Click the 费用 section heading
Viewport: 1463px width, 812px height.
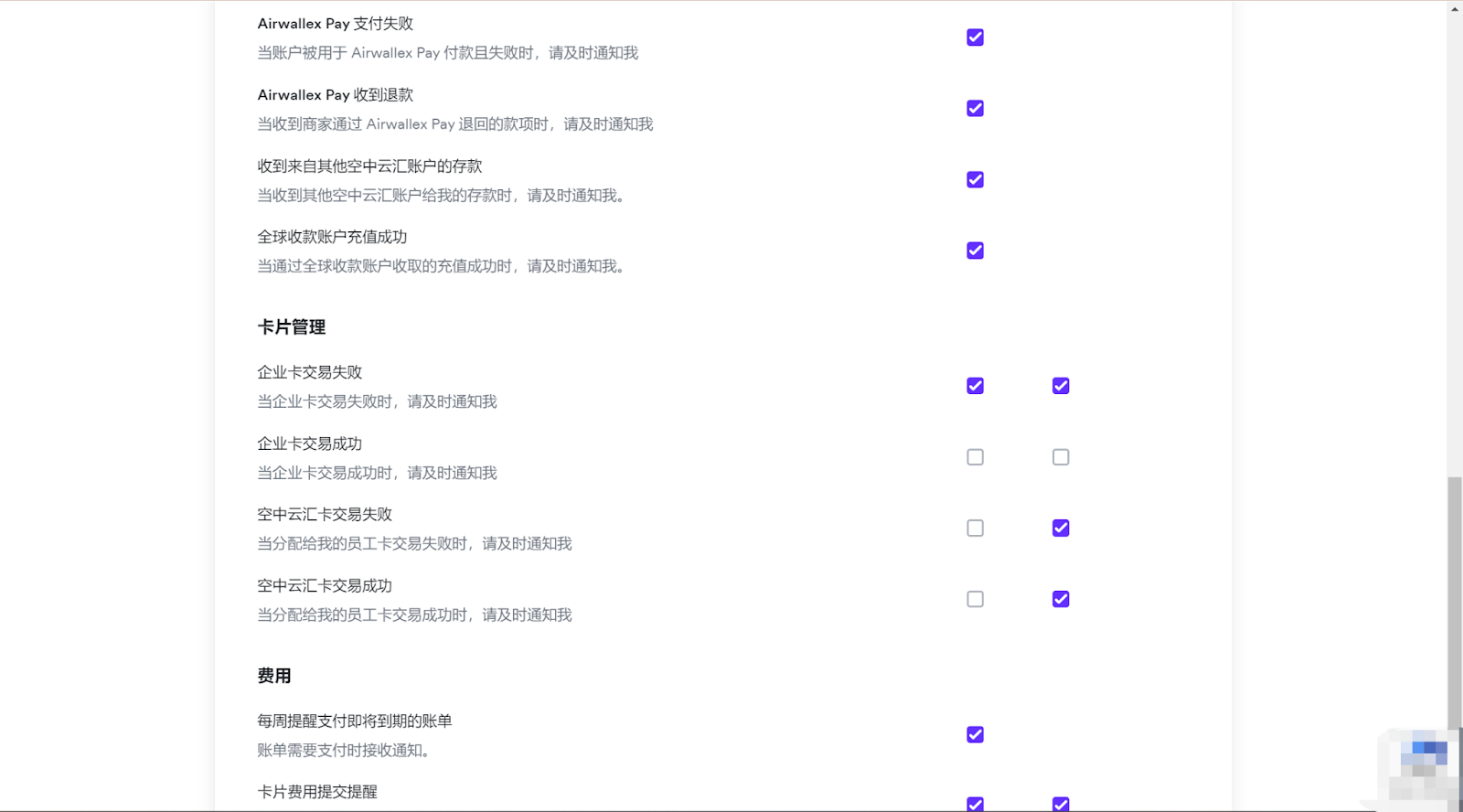[x=274, y=676]
